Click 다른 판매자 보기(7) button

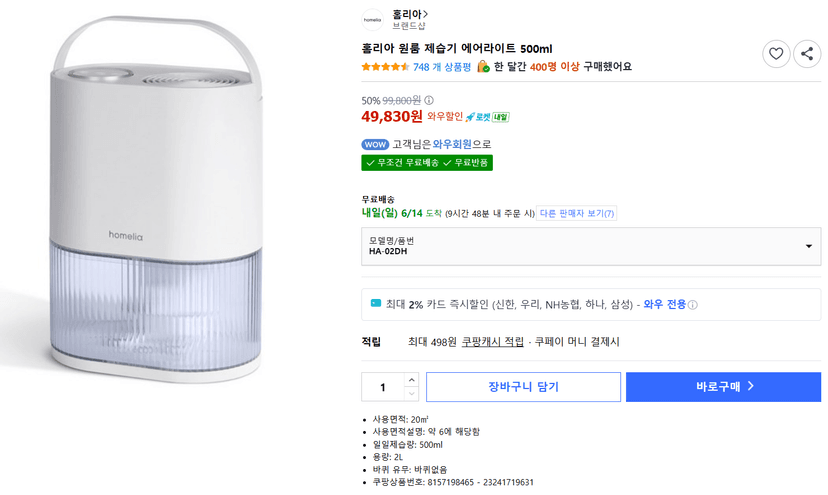(x=577, y=213)
